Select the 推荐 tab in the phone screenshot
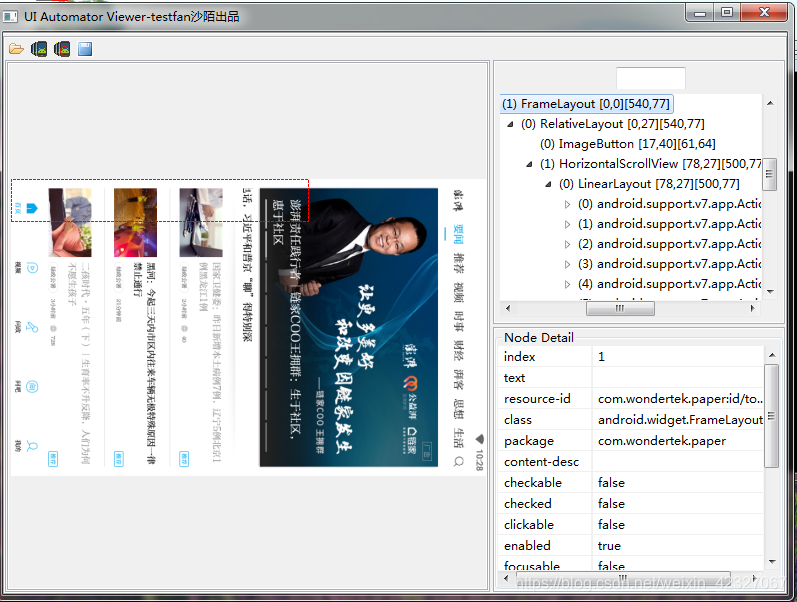 pos(458,263)
